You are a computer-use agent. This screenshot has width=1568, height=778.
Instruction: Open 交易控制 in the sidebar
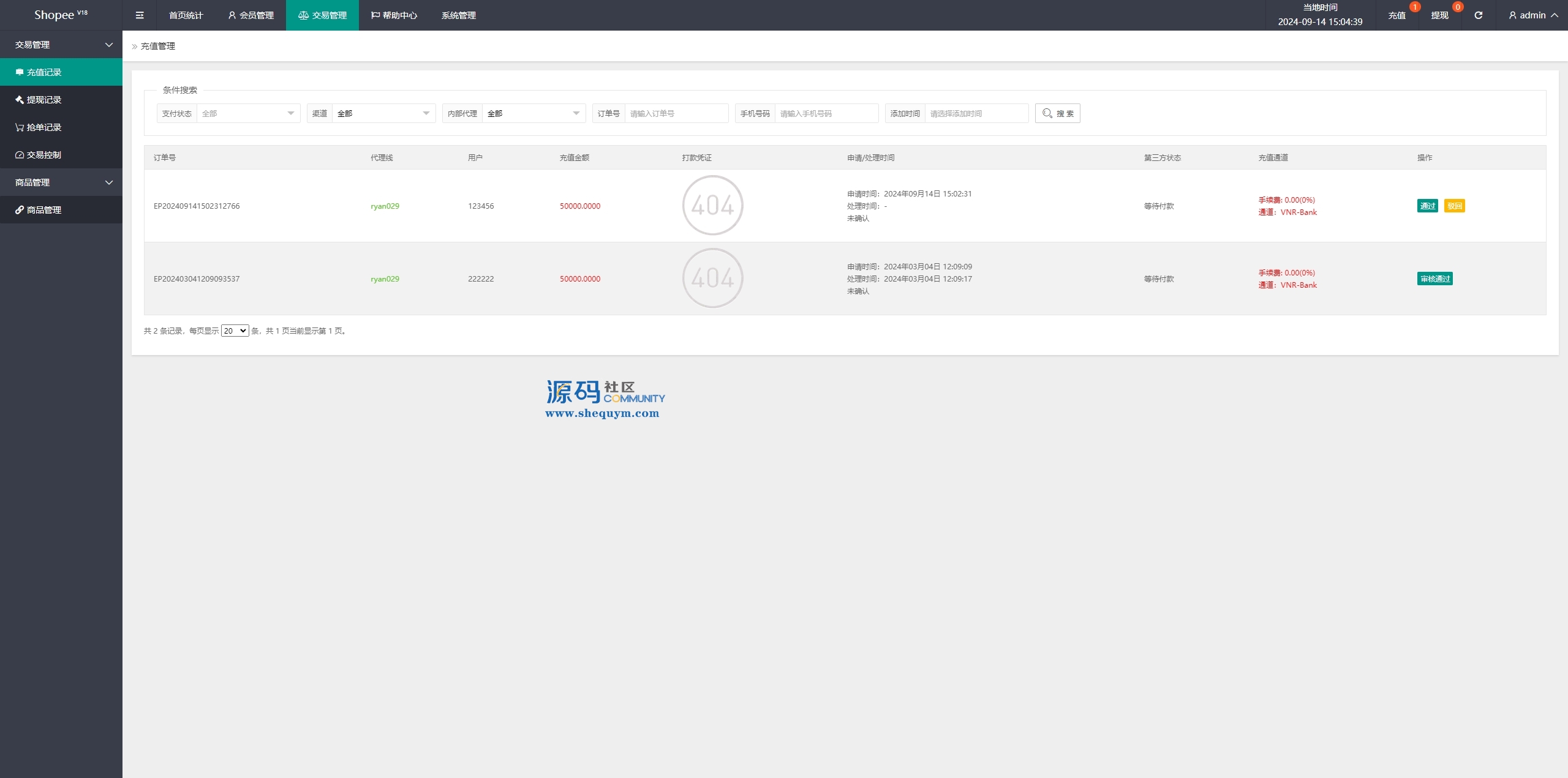pos(44,155)
